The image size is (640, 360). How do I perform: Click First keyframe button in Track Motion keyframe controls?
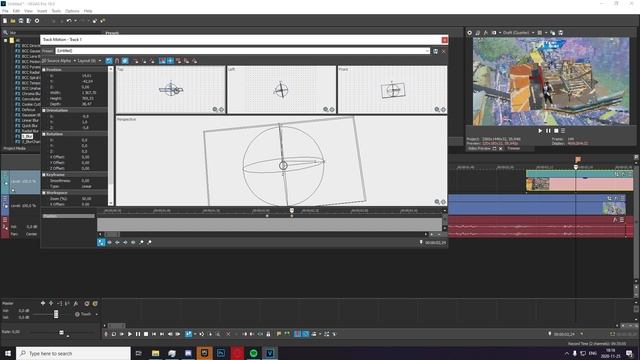pos(109,242)
